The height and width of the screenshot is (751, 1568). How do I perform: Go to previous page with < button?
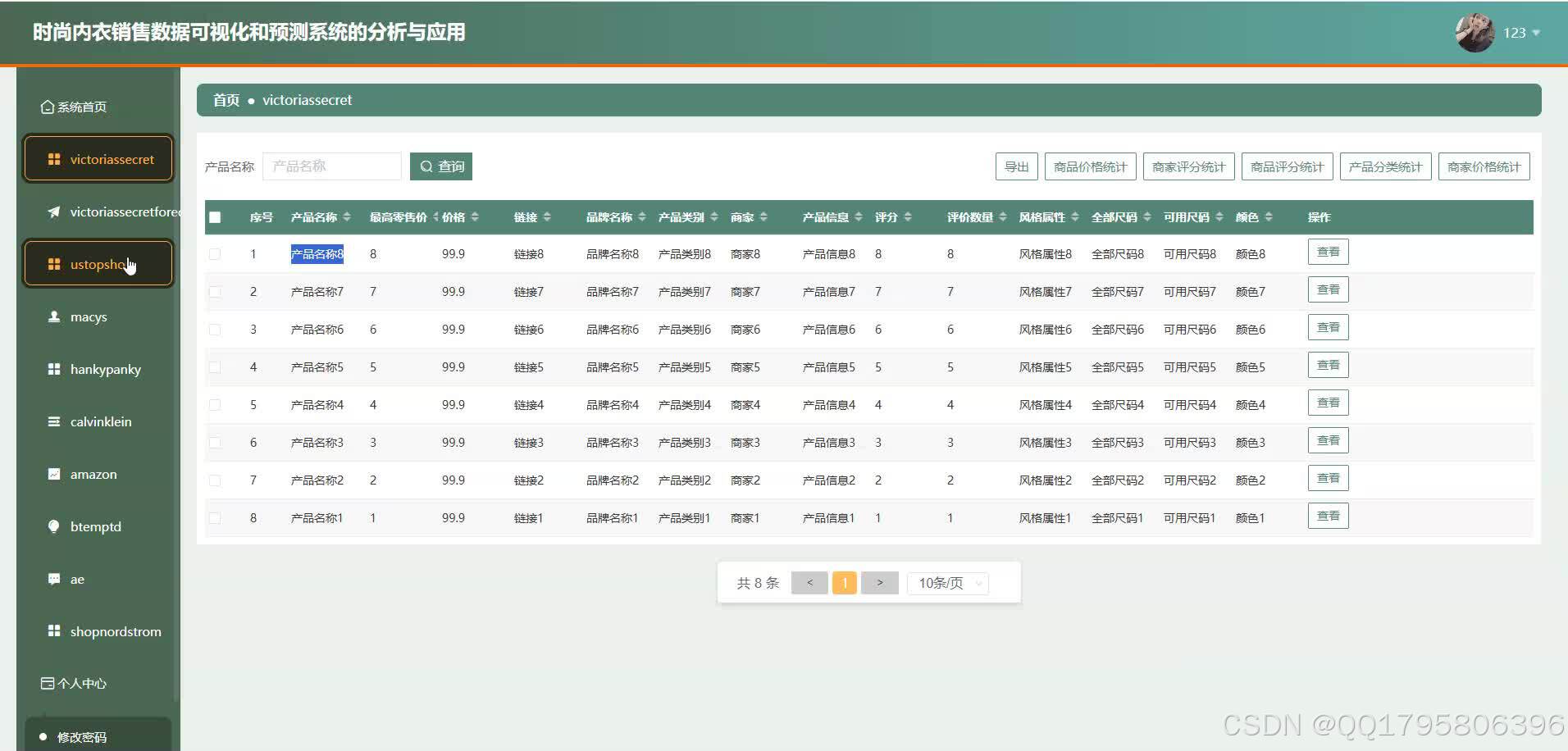(x=809, y=583)
